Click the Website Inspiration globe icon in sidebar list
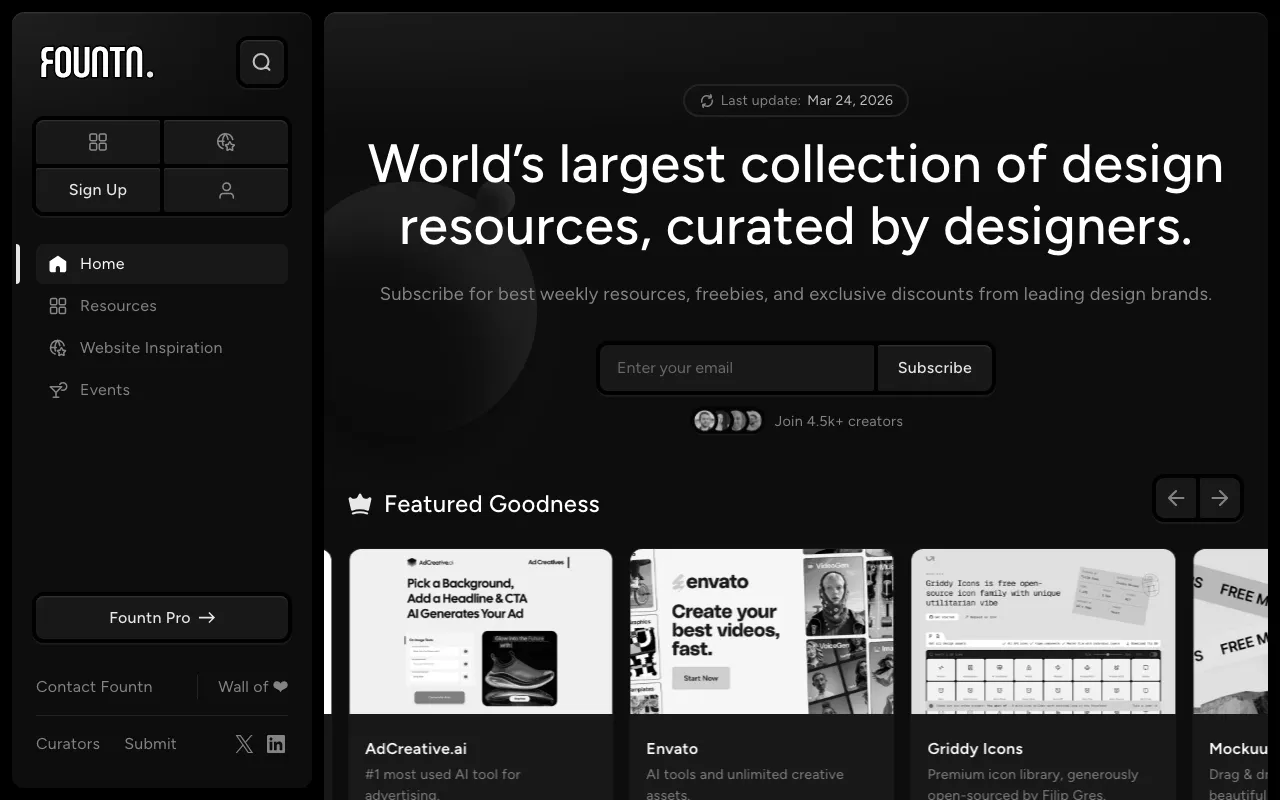Screen dimensions: 1280x800 (x=58, y=348)
